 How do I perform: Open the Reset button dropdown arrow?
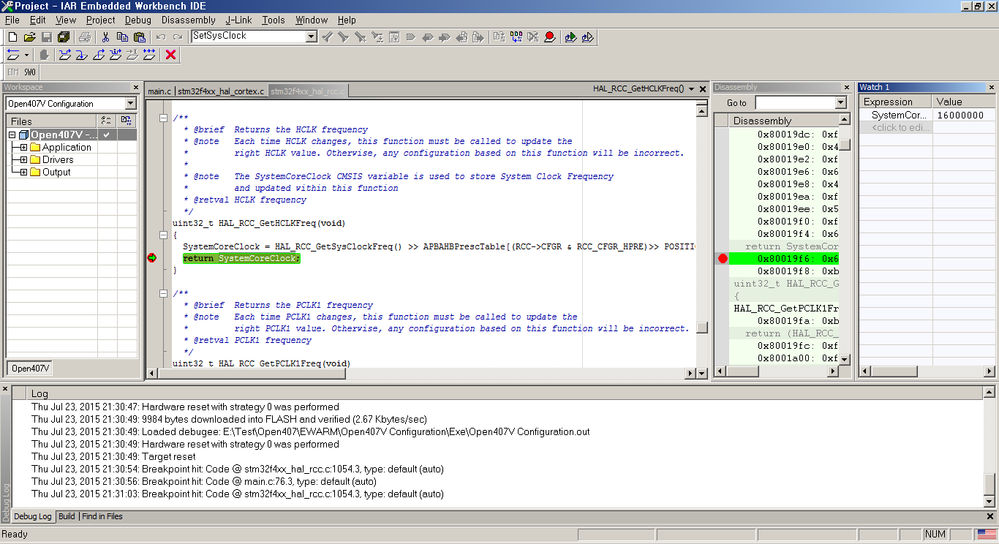26,55
